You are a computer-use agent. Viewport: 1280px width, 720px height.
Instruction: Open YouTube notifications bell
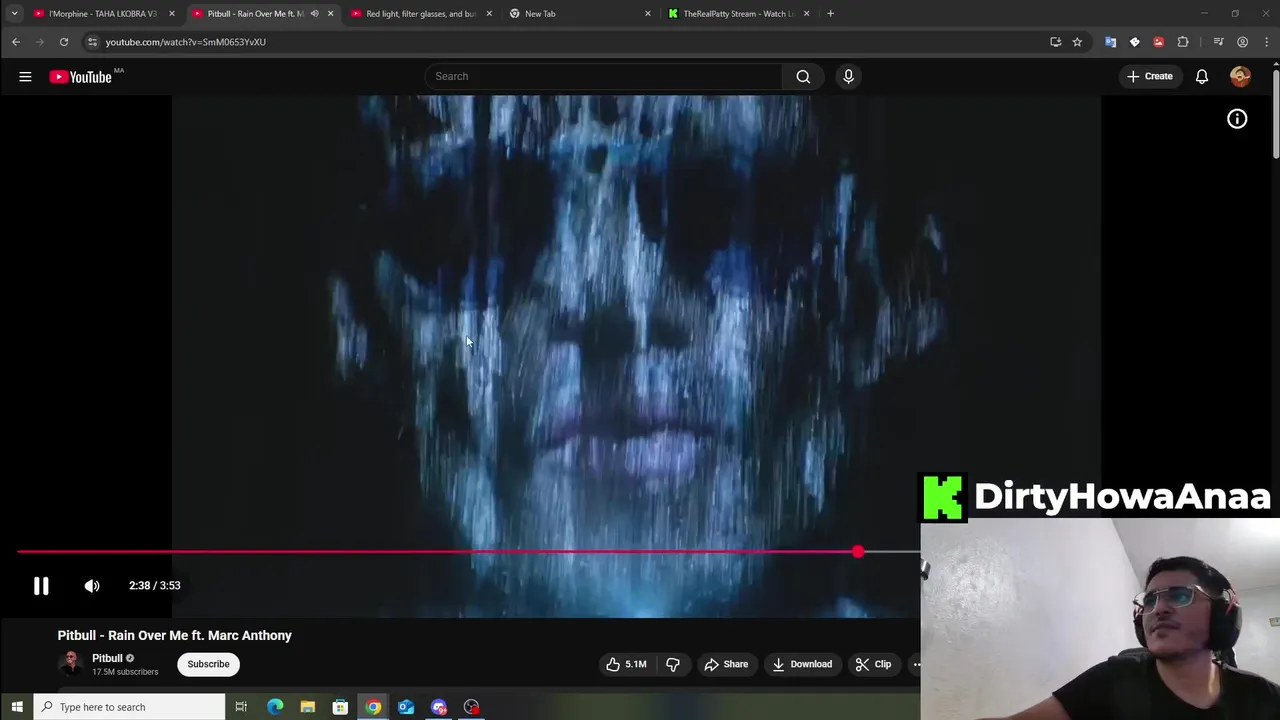click(1202, 76)
